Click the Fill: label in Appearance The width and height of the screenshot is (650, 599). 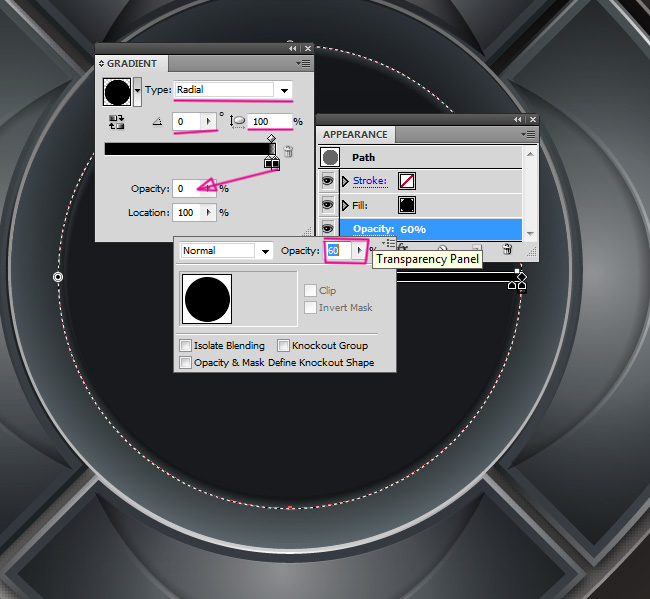(x=360, y=205)
